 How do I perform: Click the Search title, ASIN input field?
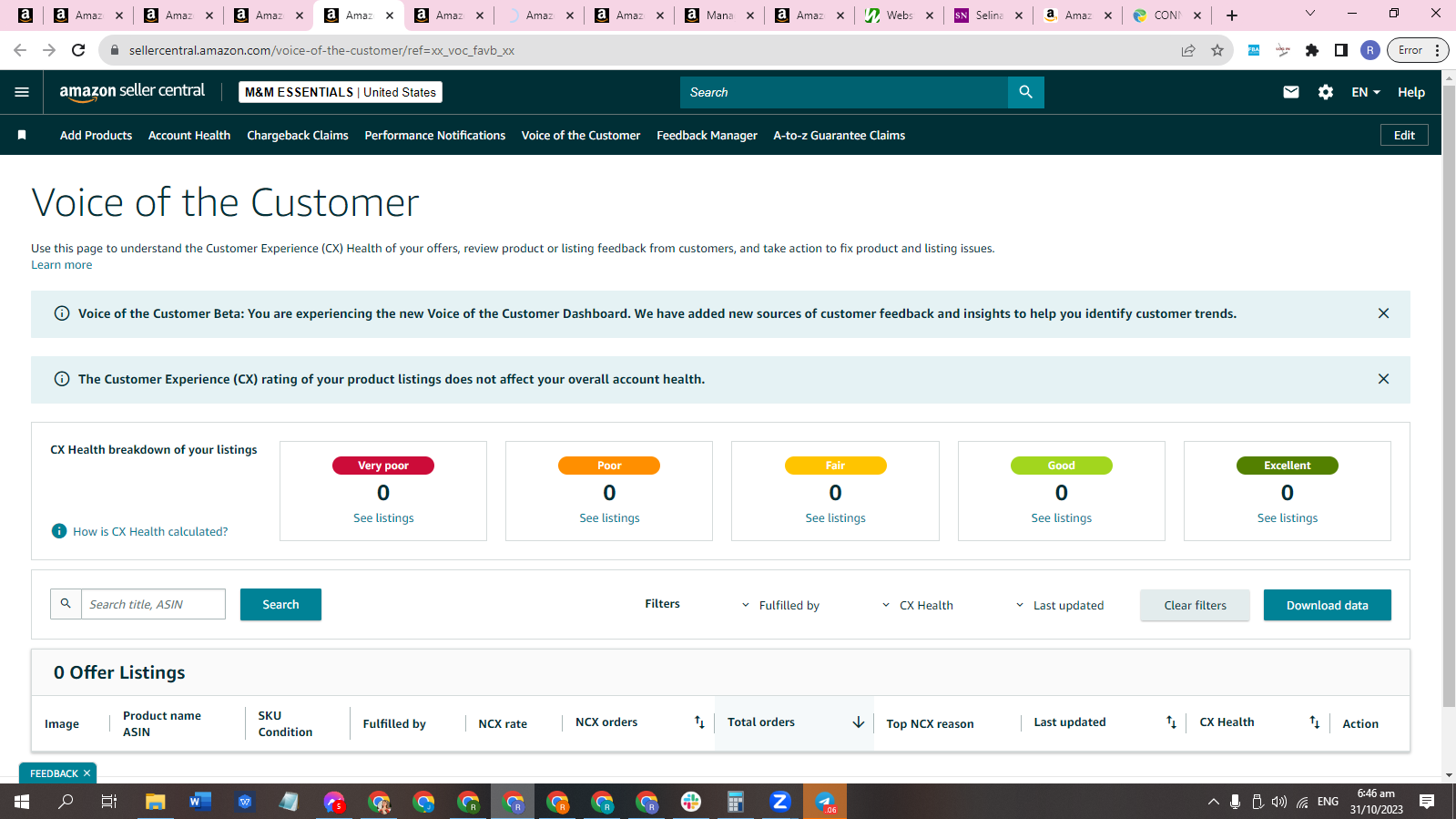coord(153,604)
